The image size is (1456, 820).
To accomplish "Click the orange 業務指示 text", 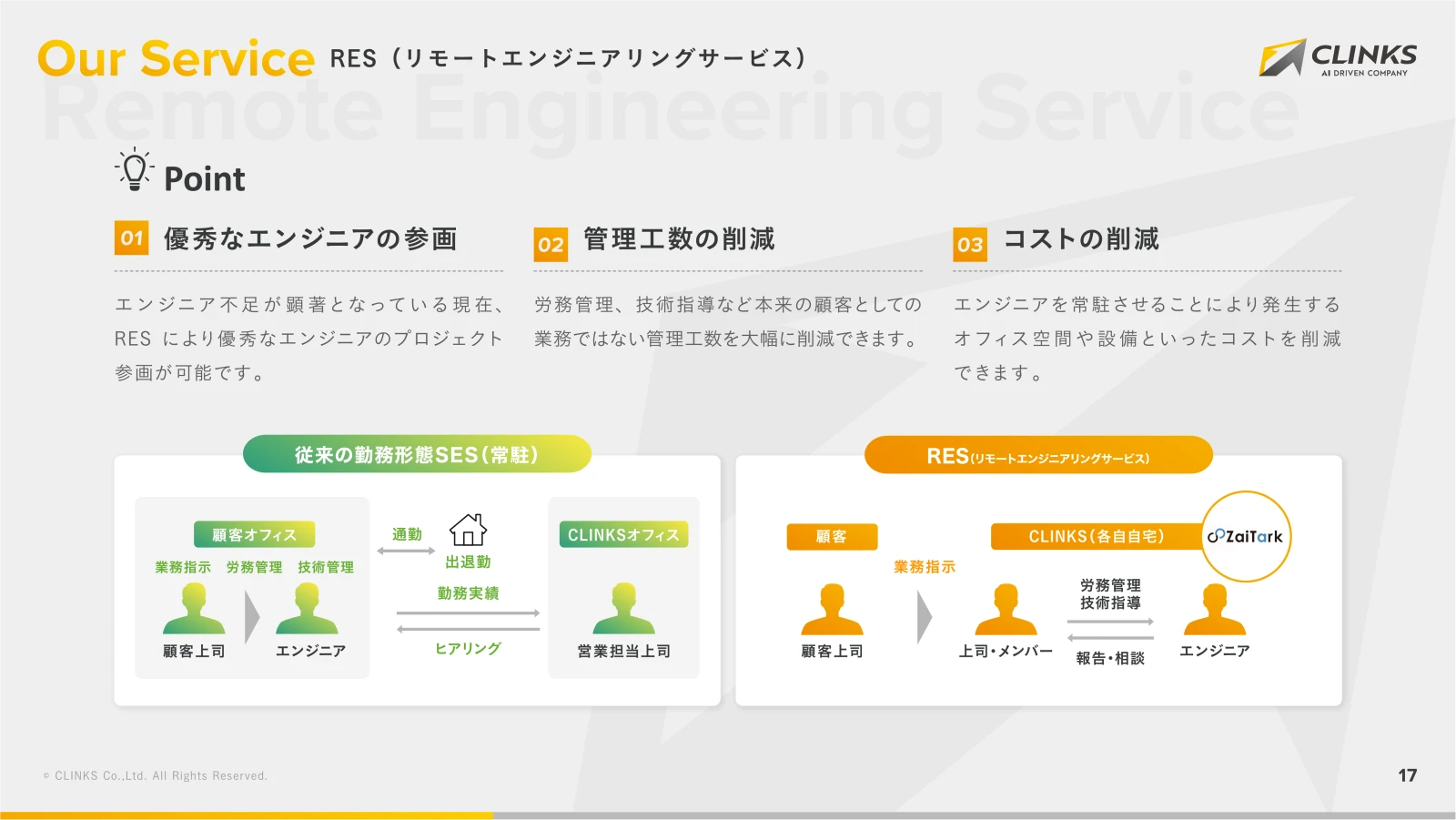I will [x=925, y=567].
